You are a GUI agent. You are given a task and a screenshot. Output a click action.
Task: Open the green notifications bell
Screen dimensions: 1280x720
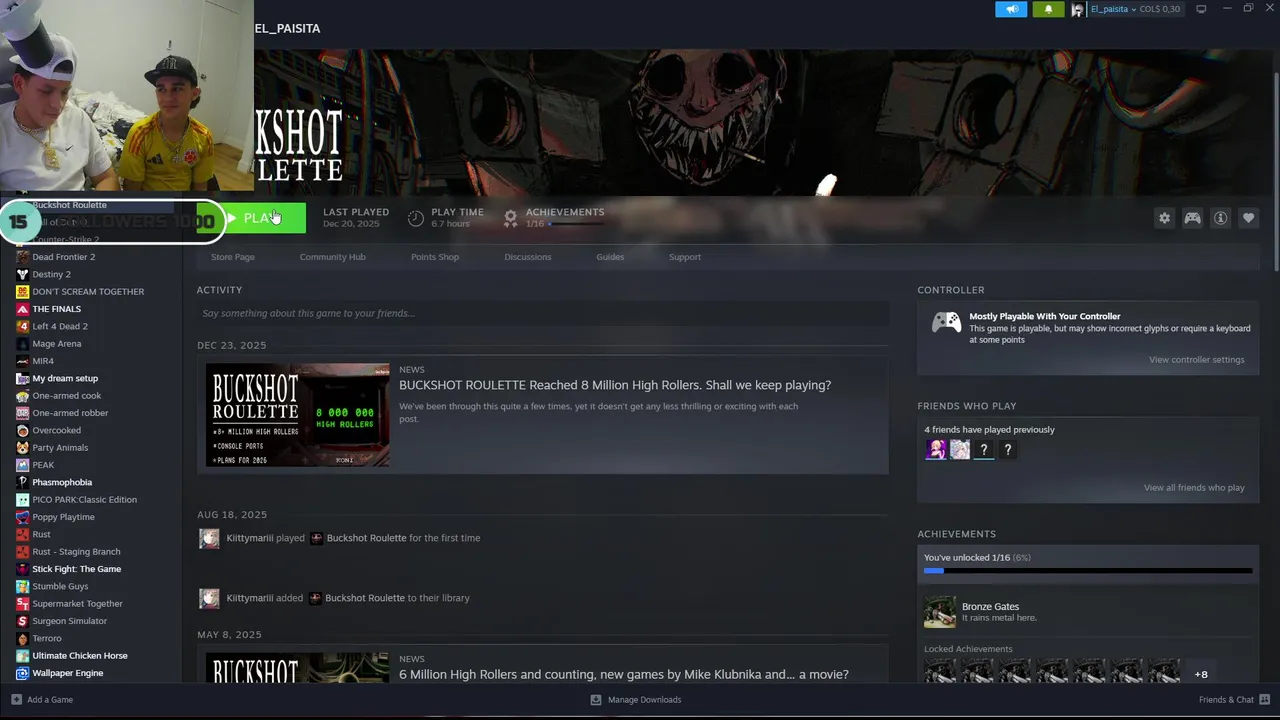tap(1048, 9)
